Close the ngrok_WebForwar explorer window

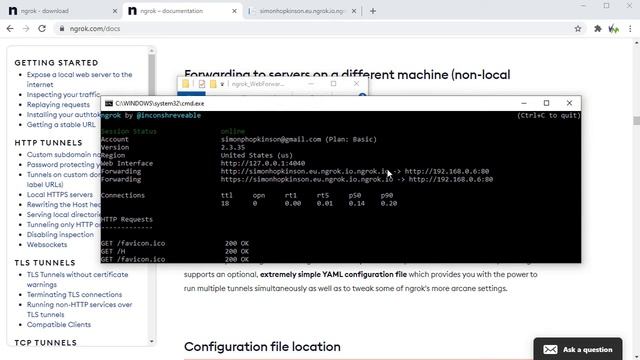pyautogui.click(x=356, y=84)
